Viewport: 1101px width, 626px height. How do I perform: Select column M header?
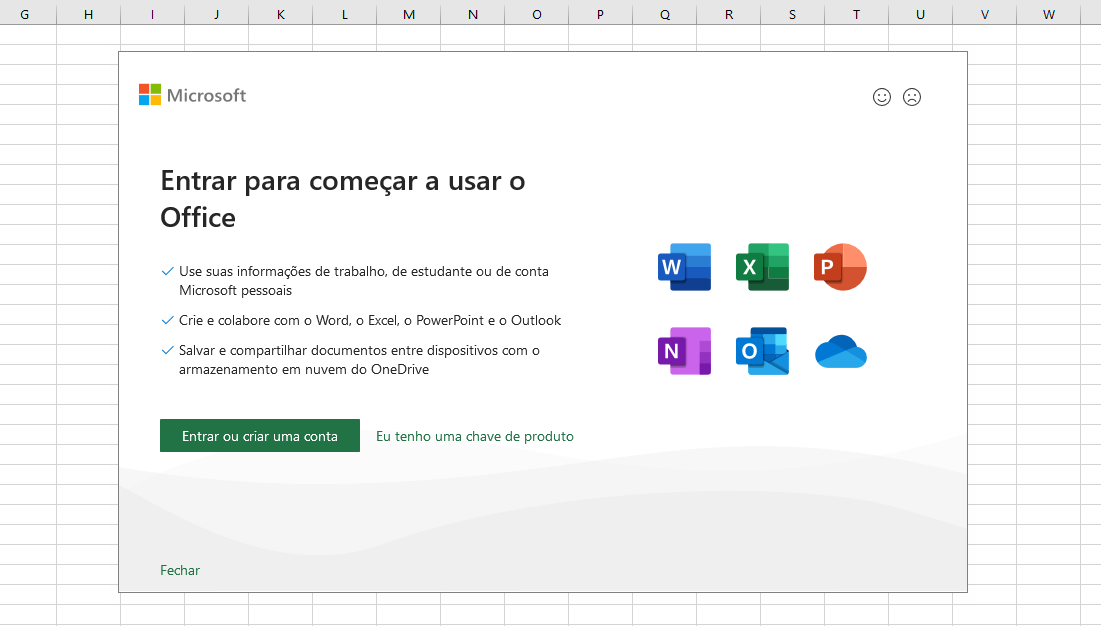(409, 14)
